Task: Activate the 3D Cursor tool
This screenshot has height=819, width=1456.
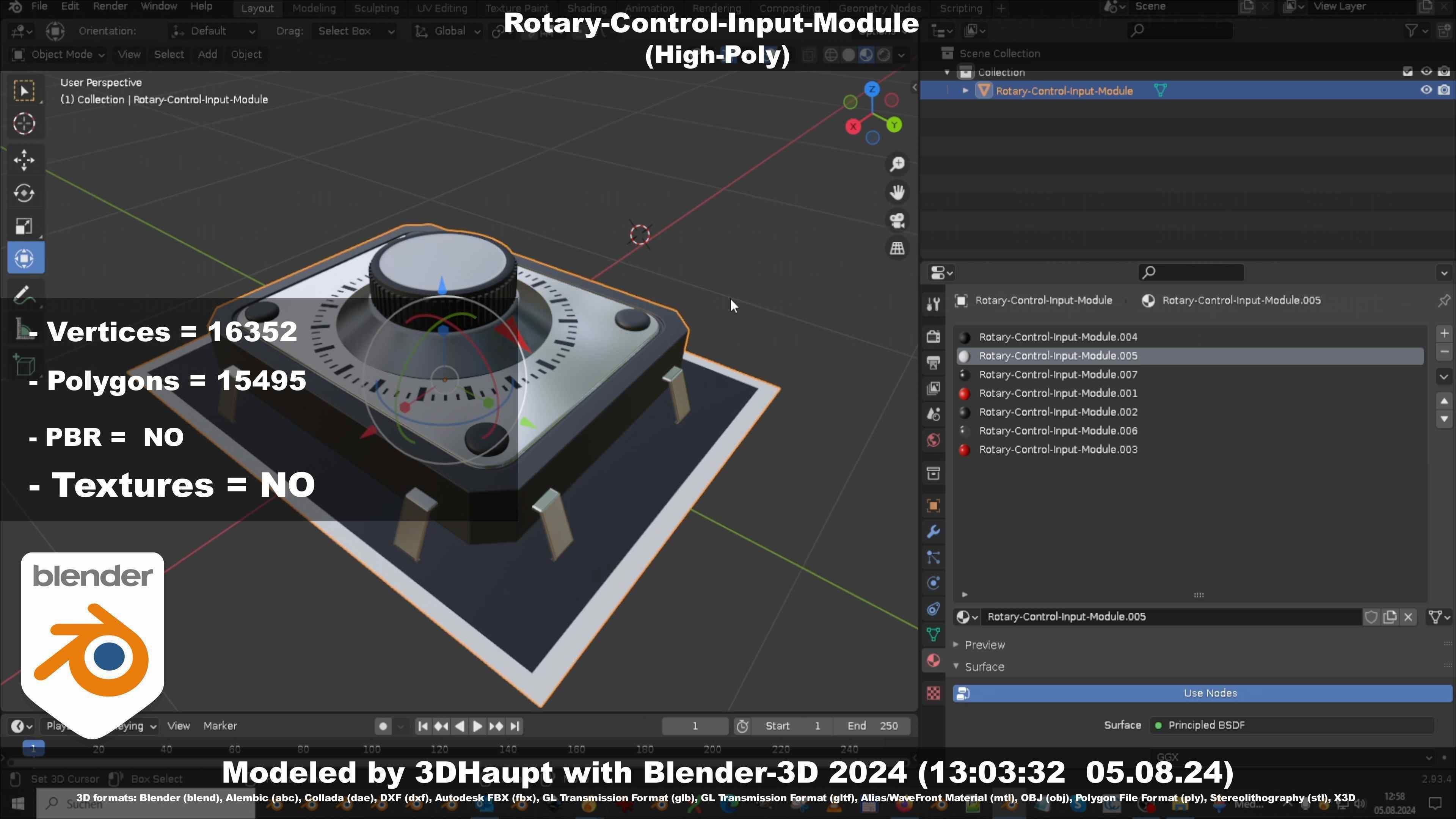Action: [x=24, y=124]
